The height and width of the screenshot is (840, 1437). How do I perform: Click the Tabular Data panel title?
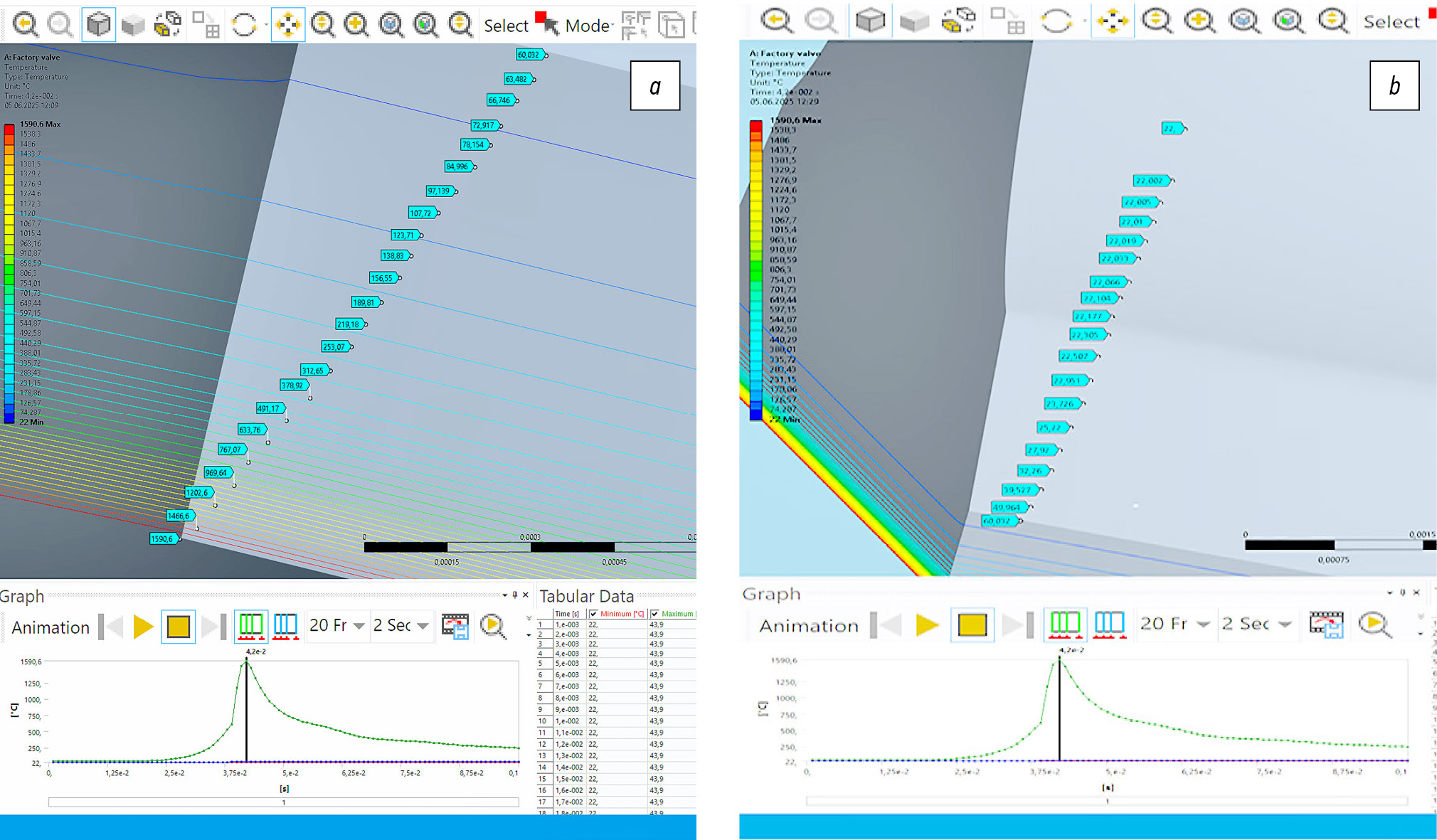pyautogui.click(x=586, y=597)
